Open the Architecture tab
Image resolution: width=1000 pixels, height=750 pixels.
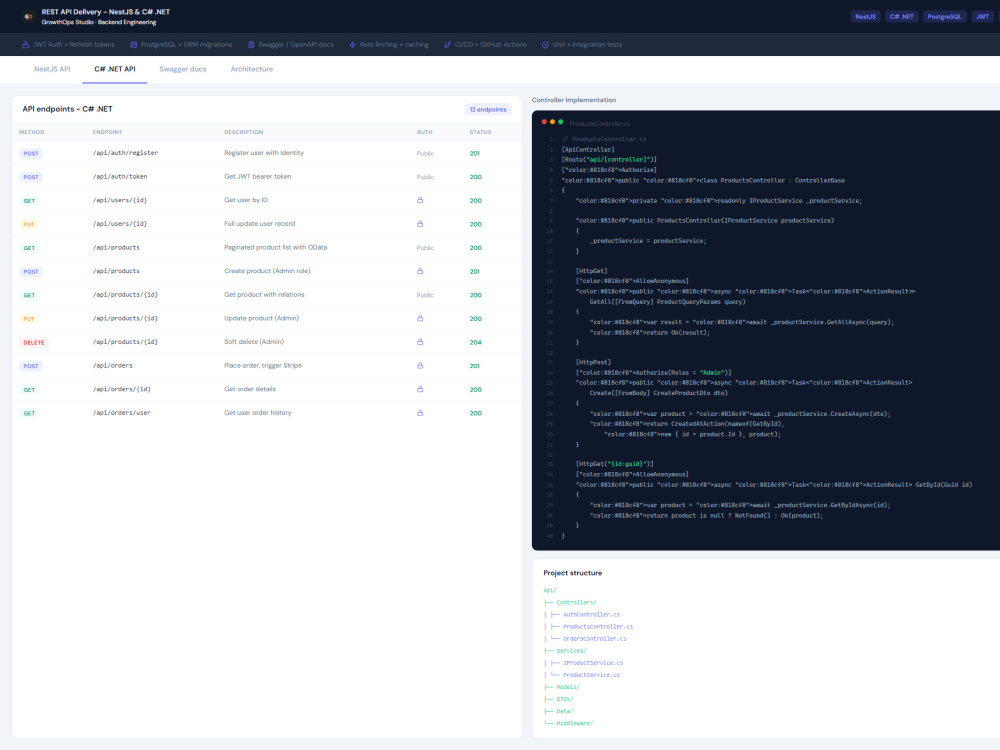click(x=252, y=69)
